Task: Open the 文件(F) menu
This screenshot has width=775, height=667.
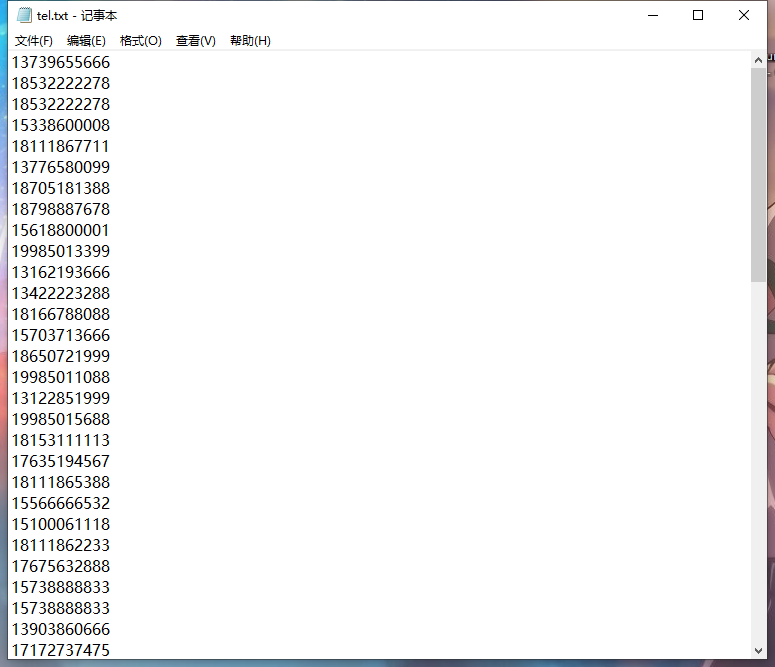Action: (34, 41)
